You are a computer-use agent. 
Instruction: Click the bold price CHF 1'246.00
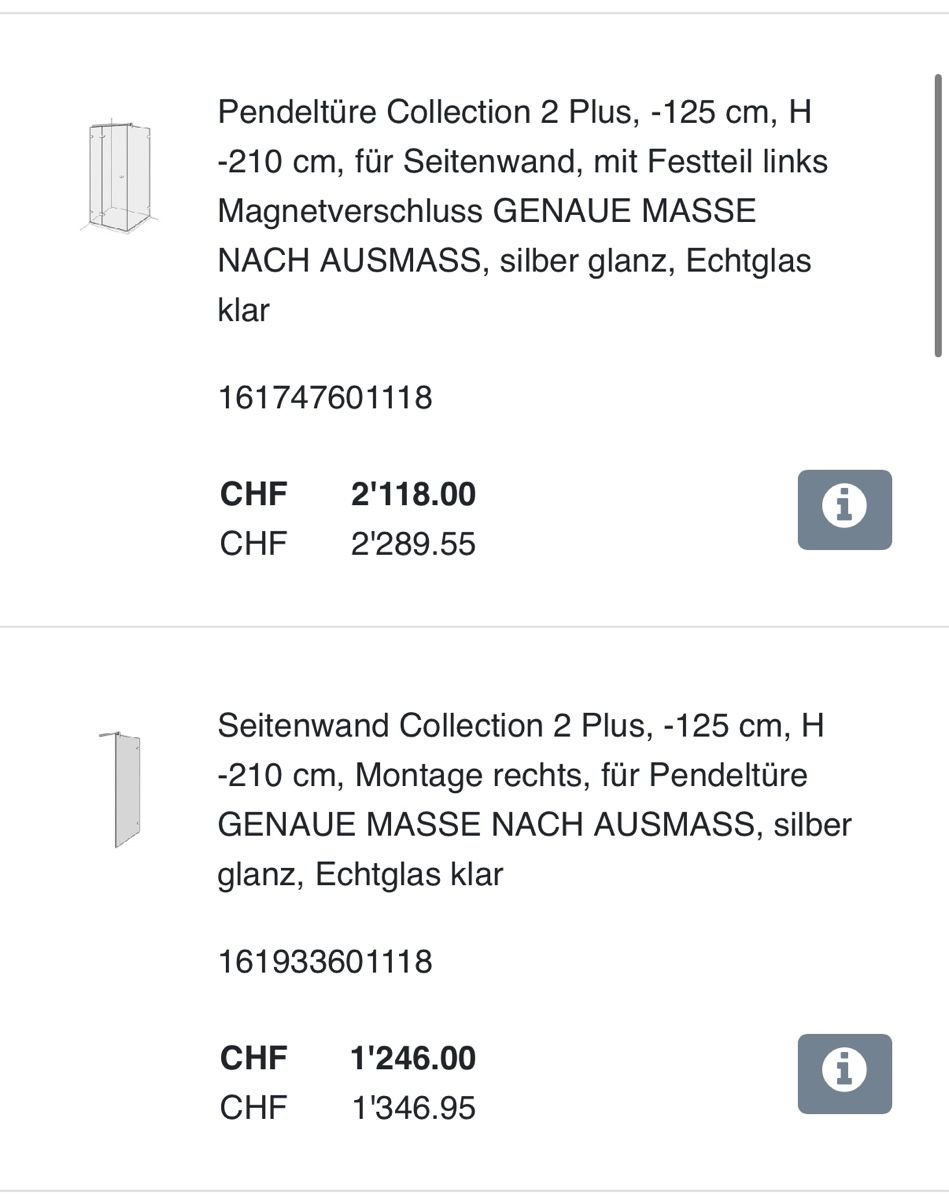pyautogui.click(x=413, y=1058)
